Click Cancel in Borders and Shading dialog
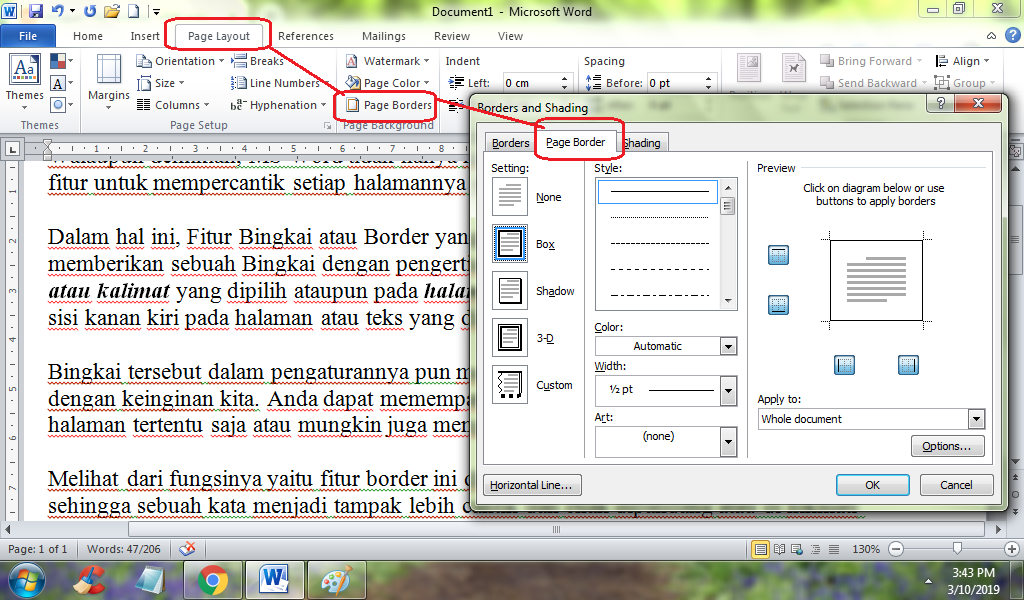Screen dimensions: 1024x600 click(x=956, y=485)
